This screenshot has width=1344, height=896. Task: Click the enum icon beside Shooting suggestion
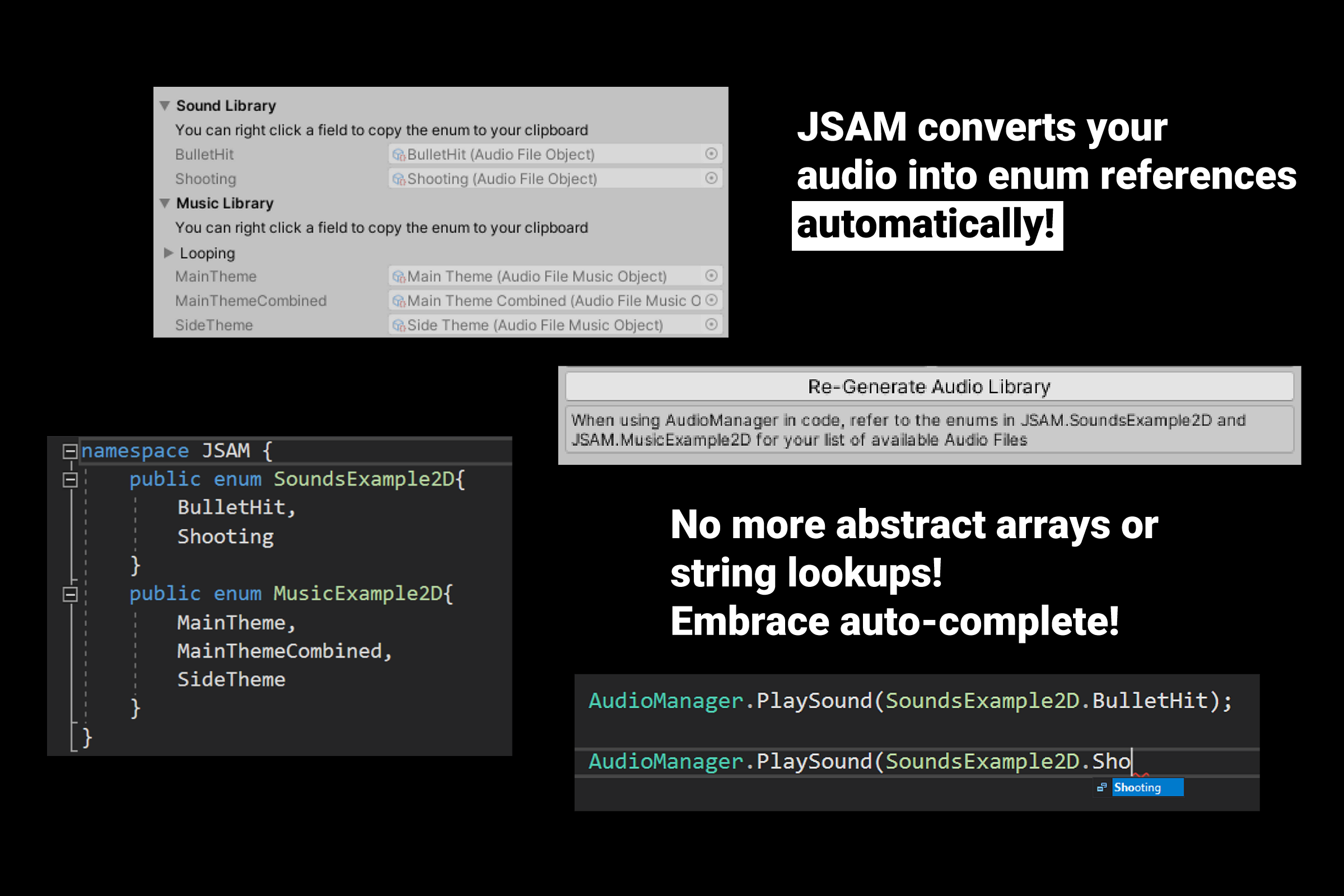[1102, 787]
